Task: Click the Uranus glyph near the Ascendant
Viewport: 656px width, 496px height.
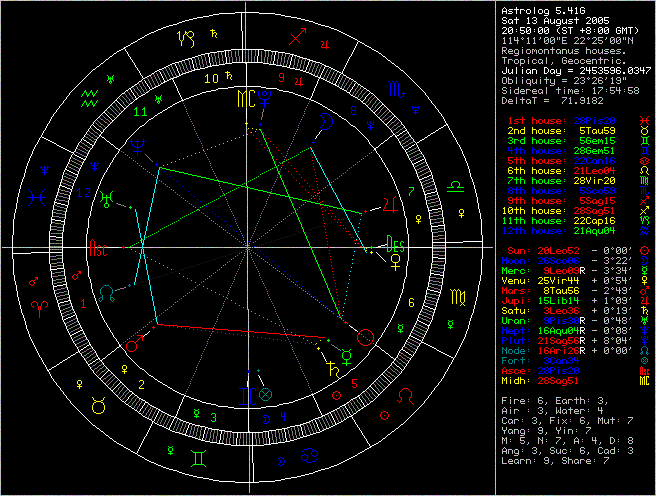Action: click(x=105, y=197)
